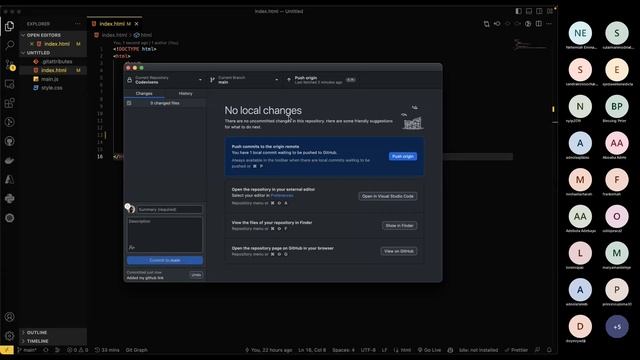Open the +5 more participants bubble

[x=617, y=327]
